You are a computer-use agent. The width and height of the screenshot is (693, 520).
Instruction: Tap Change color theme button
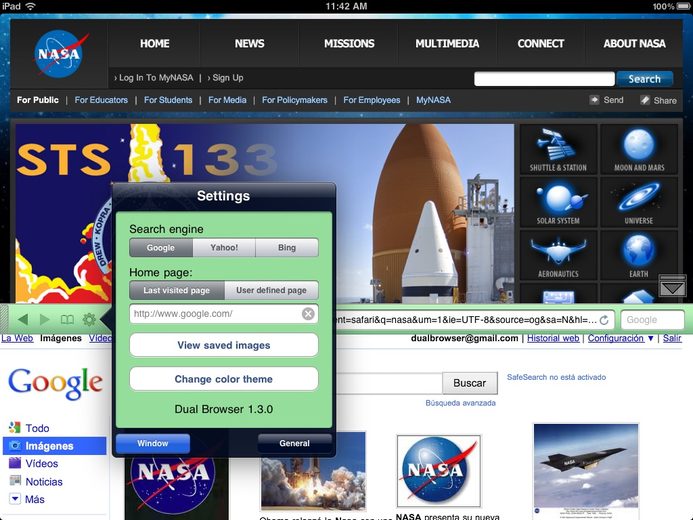pyautogui.click(x=224, y=379)
